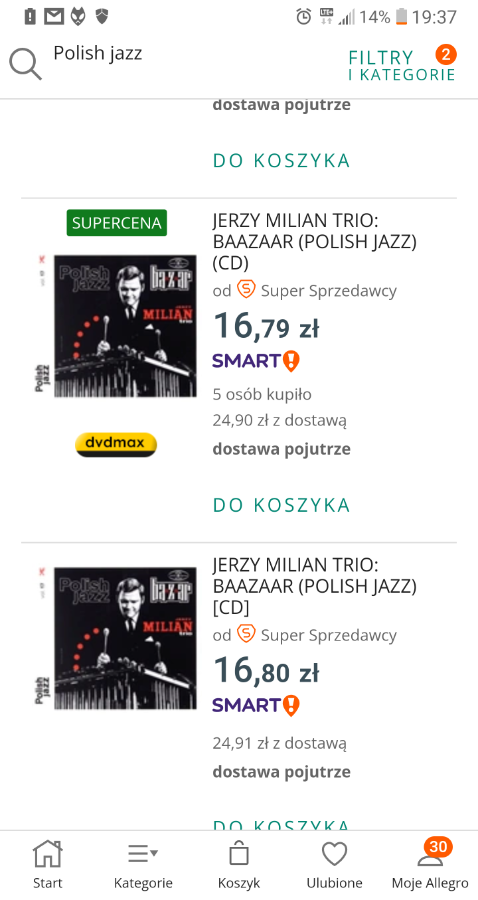Tap the SUPERCENA green badge
The image size is (478, 900).
pyautogui.click(x=116, y=223)
